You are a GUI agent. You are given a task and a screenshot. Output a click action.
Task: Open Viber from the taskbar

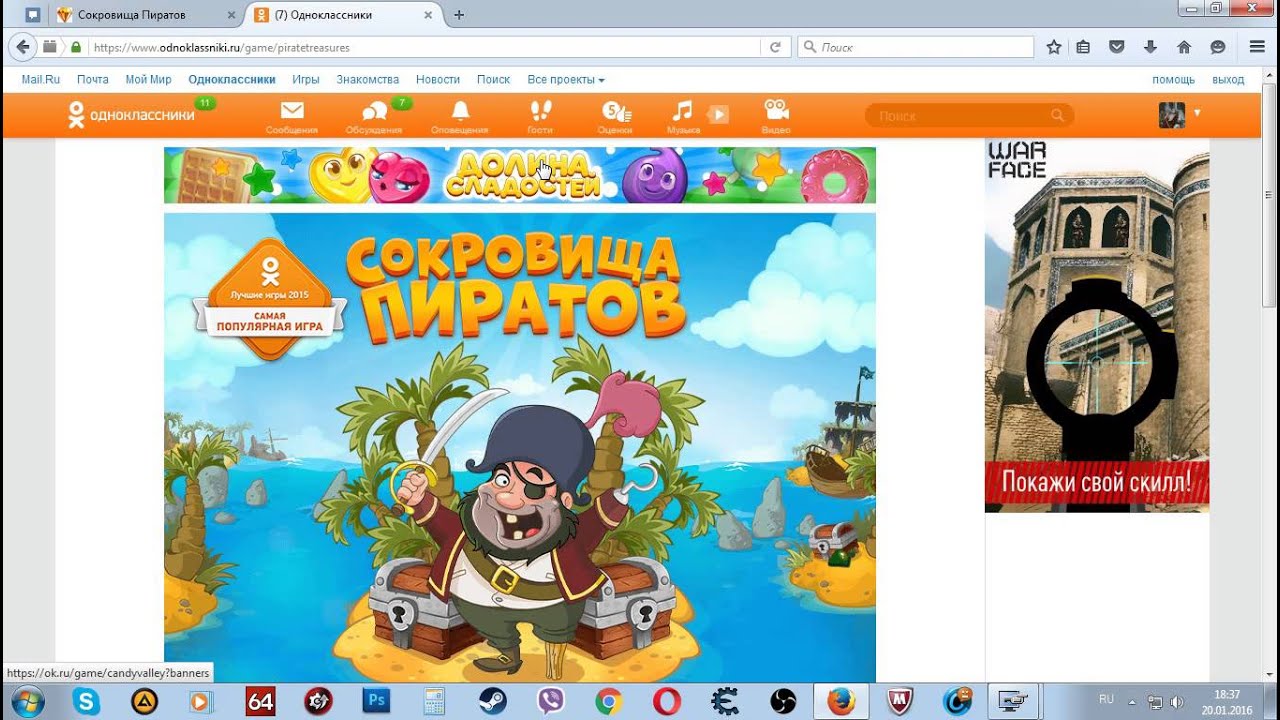[x=550, y=702]
